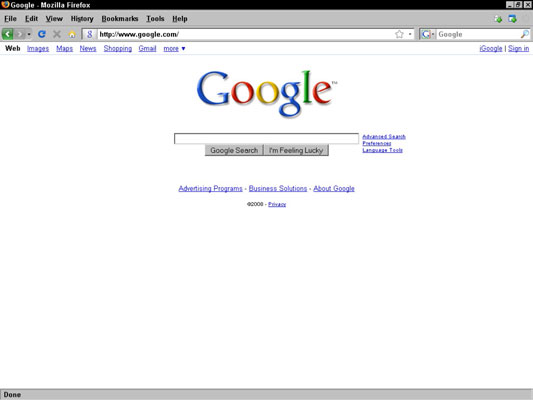The height and width of the screenshot is (400, 533).
Task: Click the new window icon with green arrow
Action: point(512,19)
